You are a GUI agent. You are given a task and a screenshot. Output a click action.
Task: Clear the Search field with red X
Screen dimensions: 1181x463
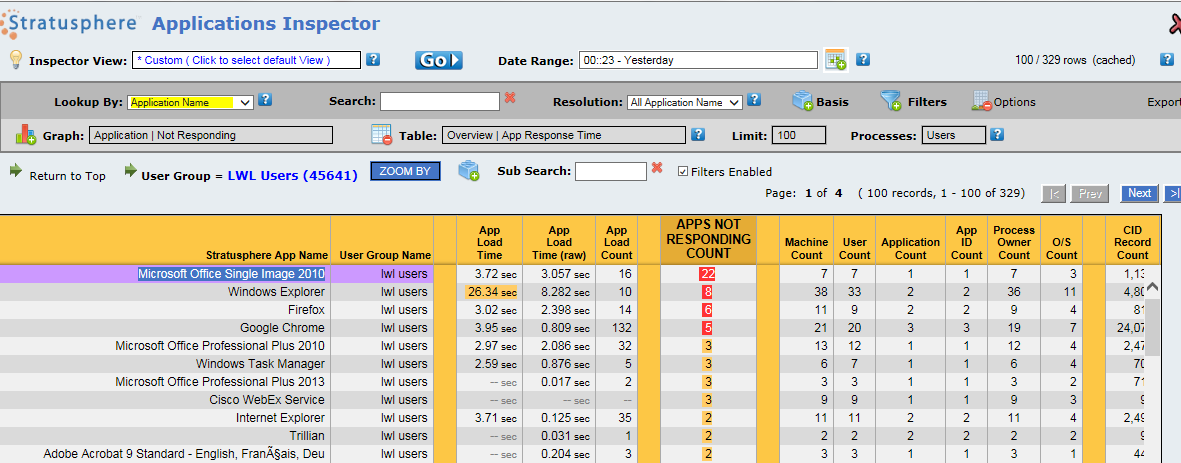tap(510, 98)
